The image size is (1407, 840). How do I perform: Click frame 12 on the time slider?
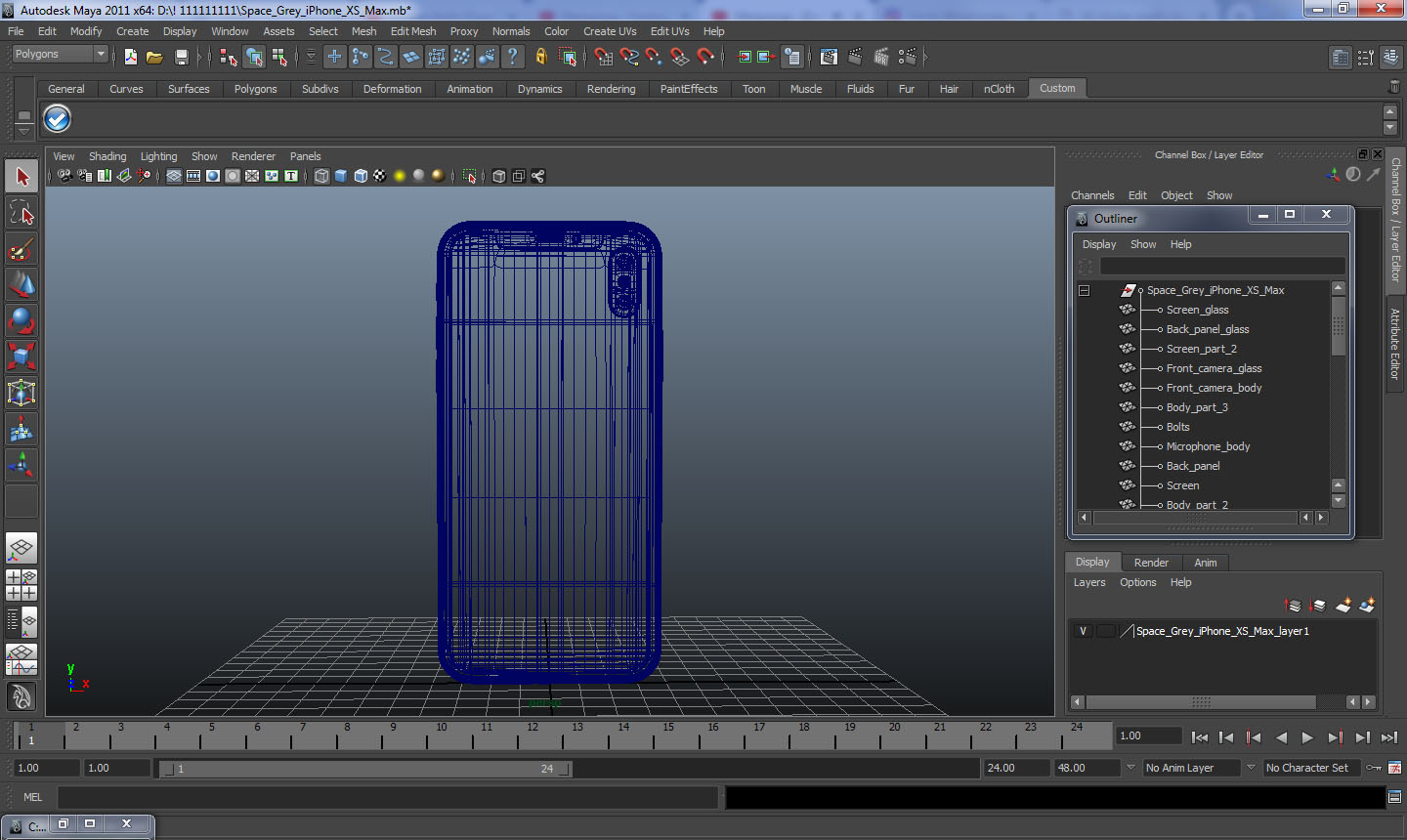click(x=533, y=735)
